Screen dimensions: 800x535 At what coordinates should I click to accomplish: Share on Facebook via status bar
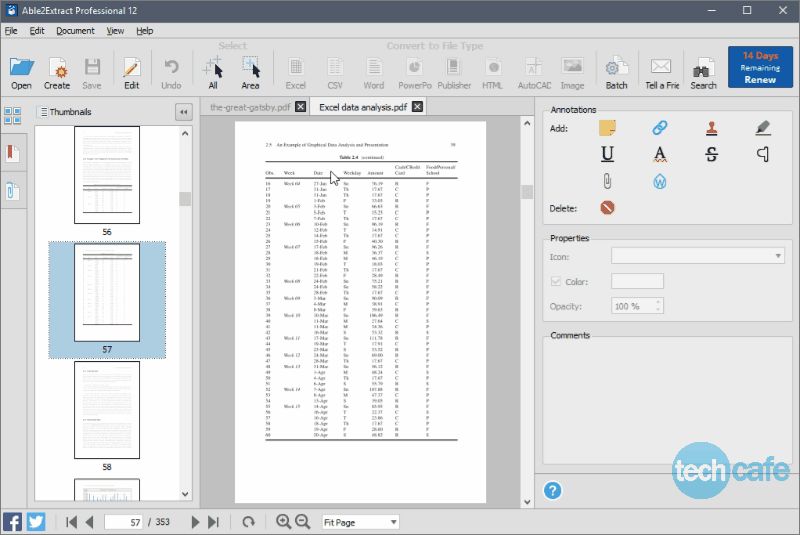pyautogui.click(x=12, y=522)
